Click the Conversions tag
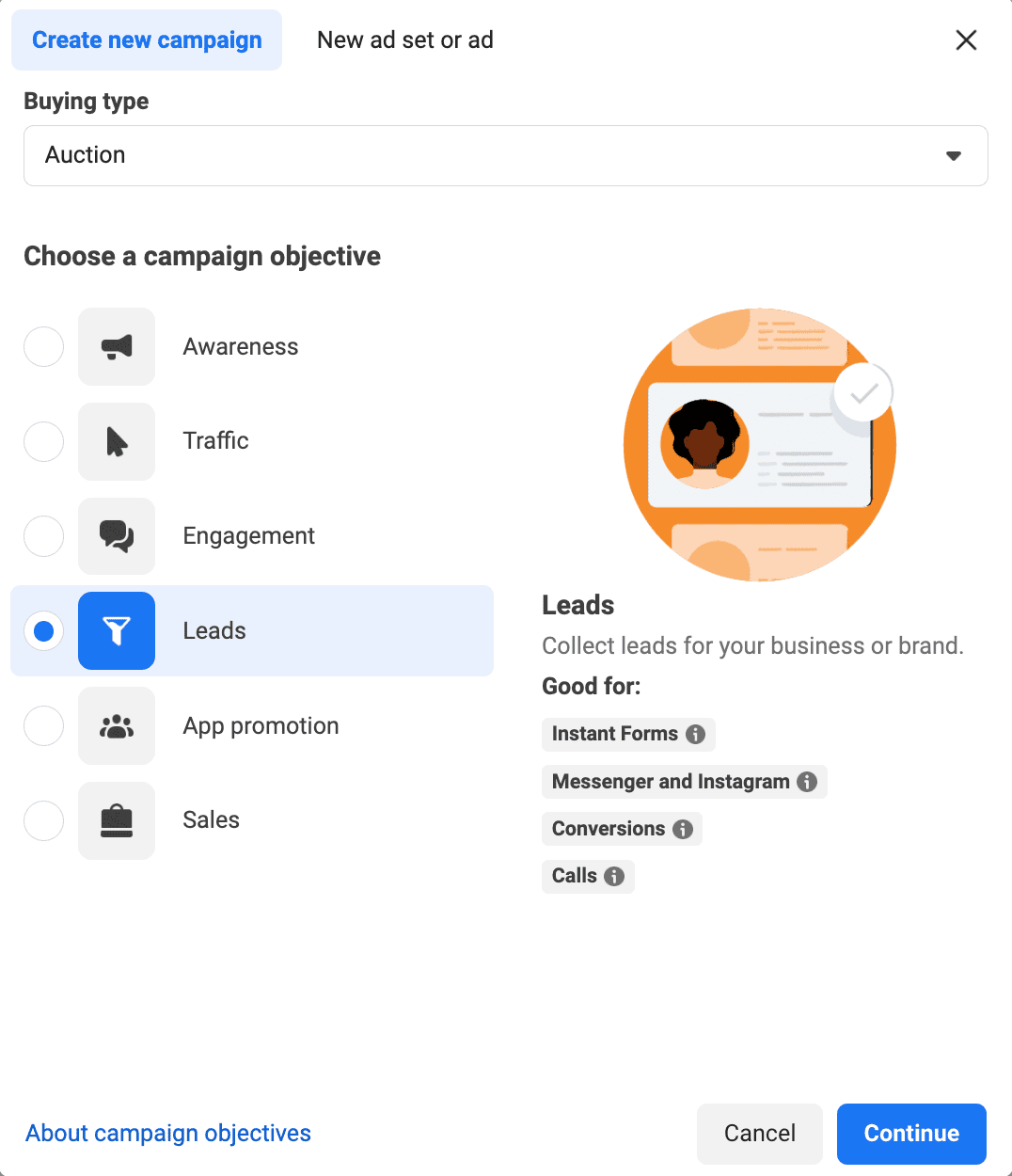 tap(622, 829)
